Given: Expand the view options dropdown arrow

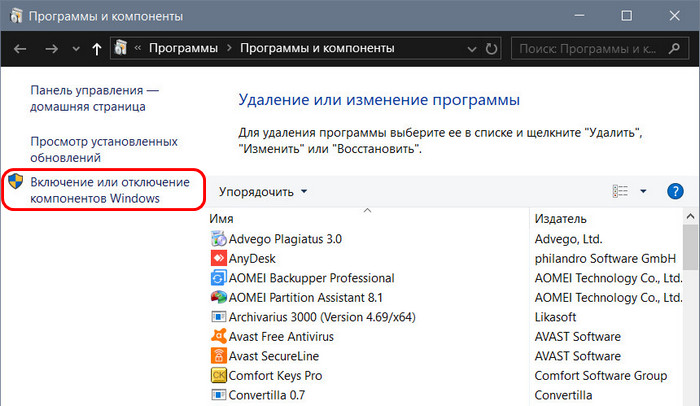Looking at the screenshot, I should click(643, 191).
